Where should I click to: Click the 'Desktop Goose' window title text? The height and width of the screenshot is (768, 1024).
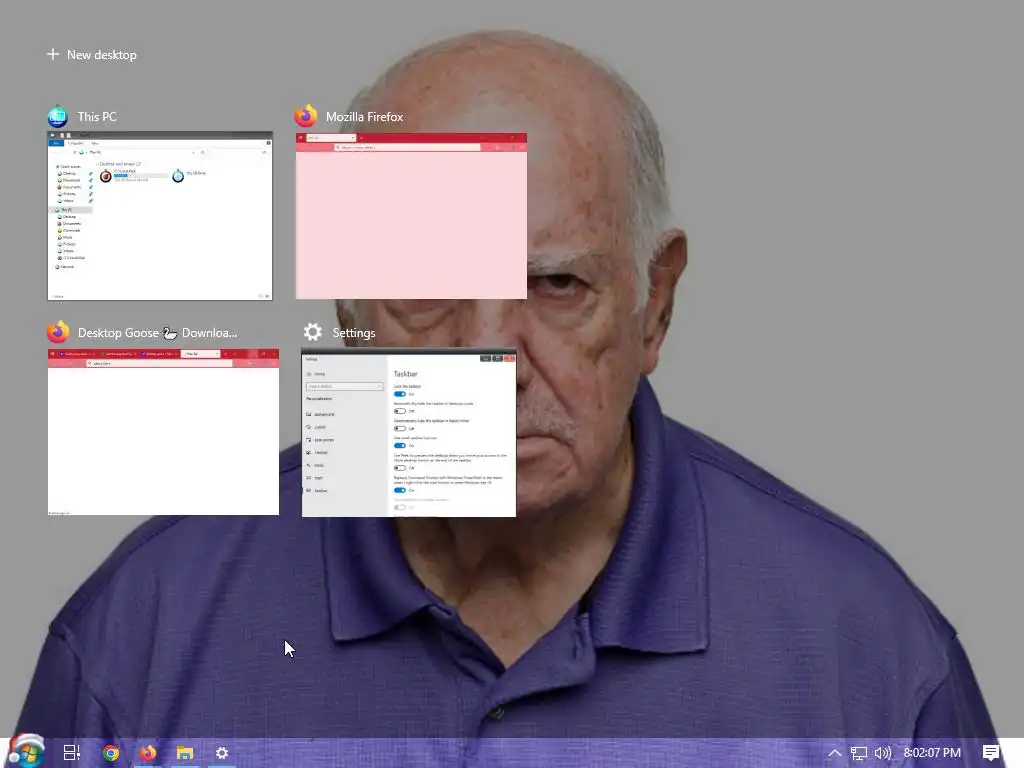[157, 333]
